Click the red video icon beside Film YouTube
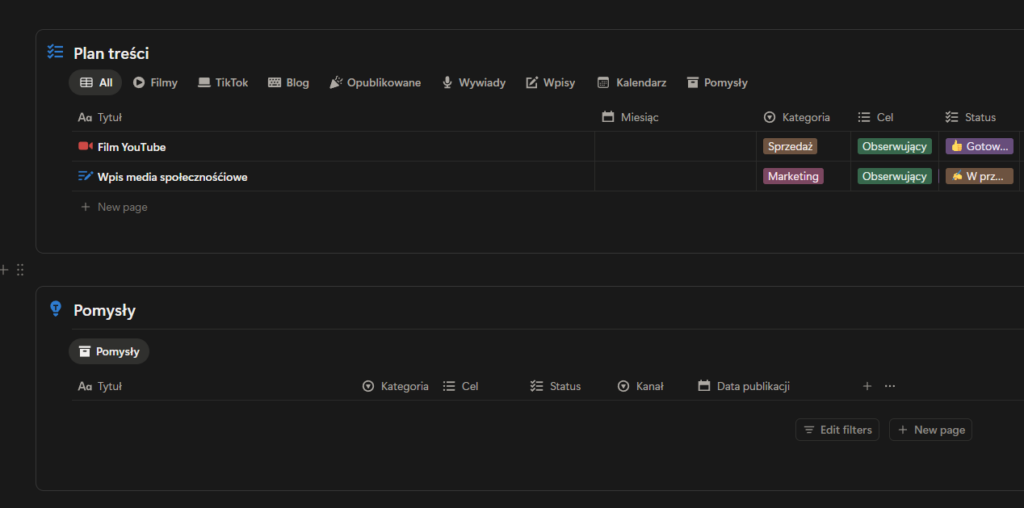The width and height of the screenshot is (1024, 508). point(85,147)
